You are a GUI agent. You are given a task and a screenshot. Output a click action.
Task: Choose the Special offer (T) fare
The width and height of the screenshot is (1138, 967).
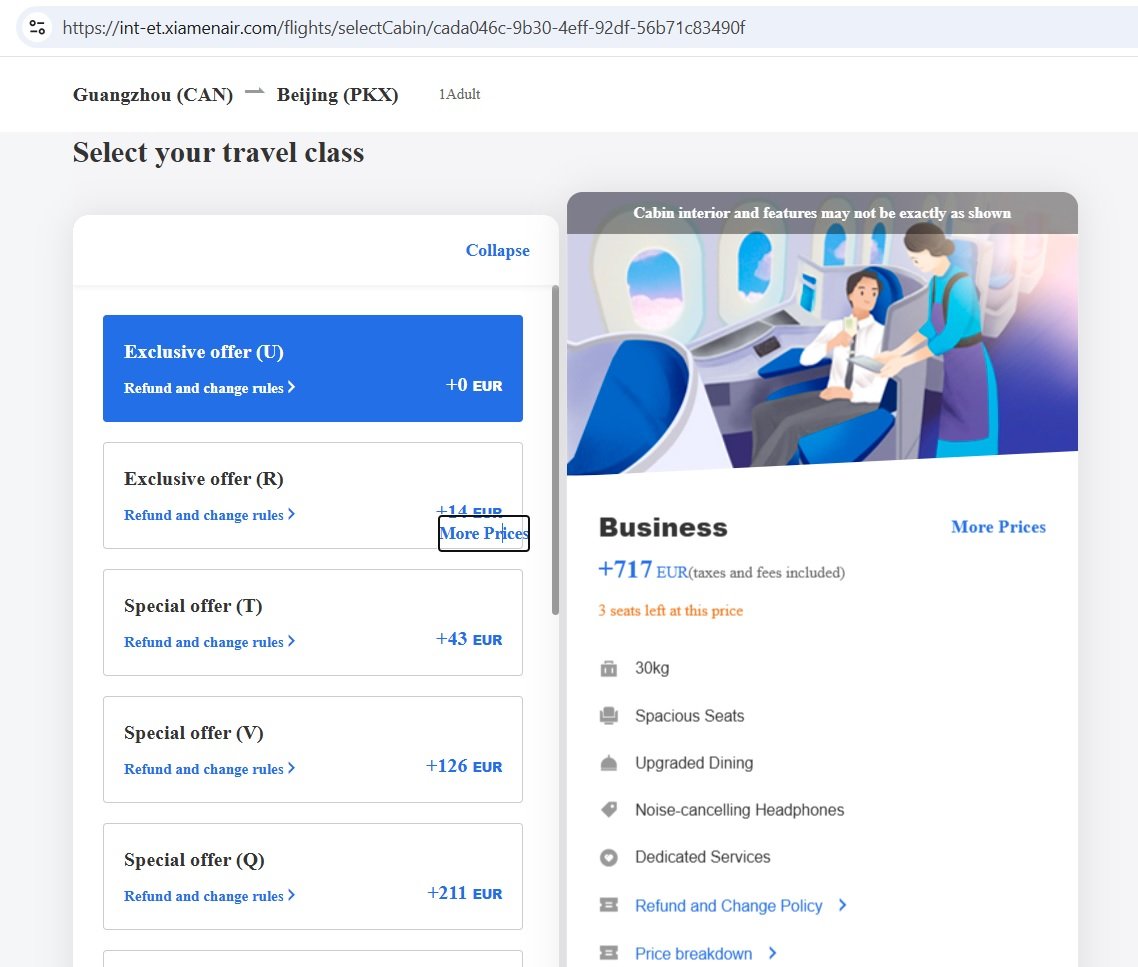(312, 621)
